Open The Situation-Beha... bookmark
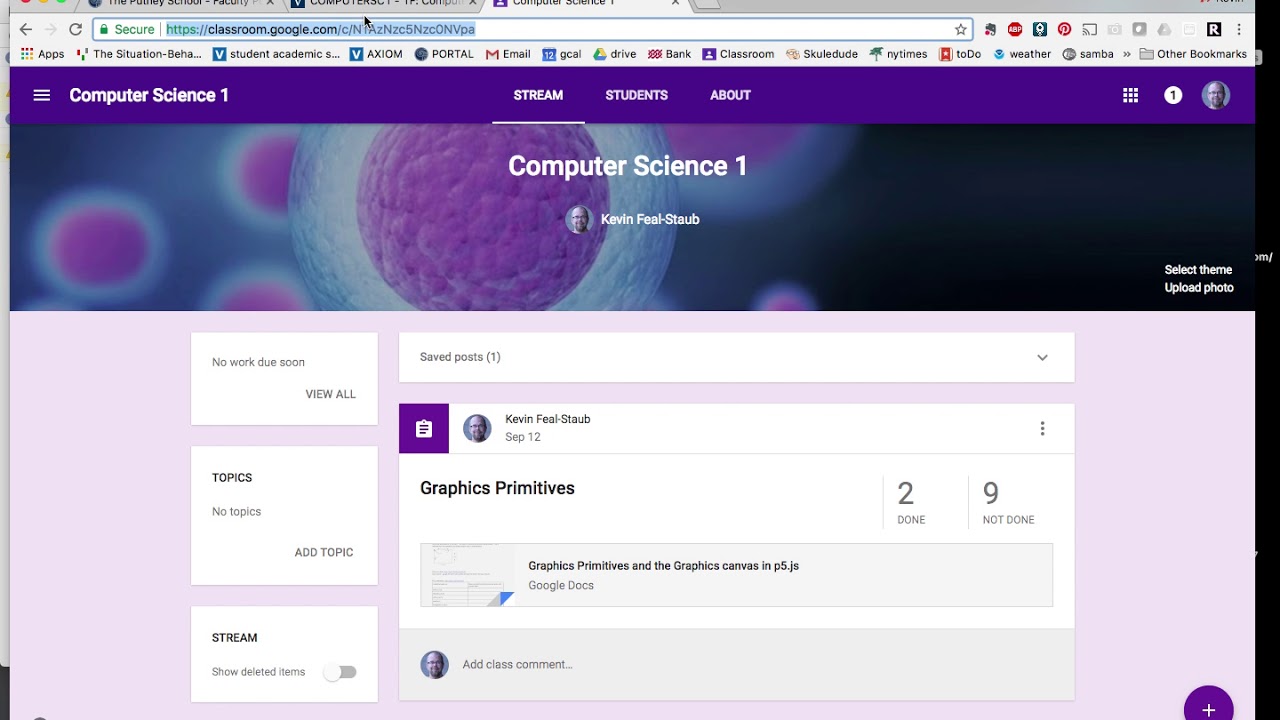Screen dimensions: 1280x720 tap(139, 54)
